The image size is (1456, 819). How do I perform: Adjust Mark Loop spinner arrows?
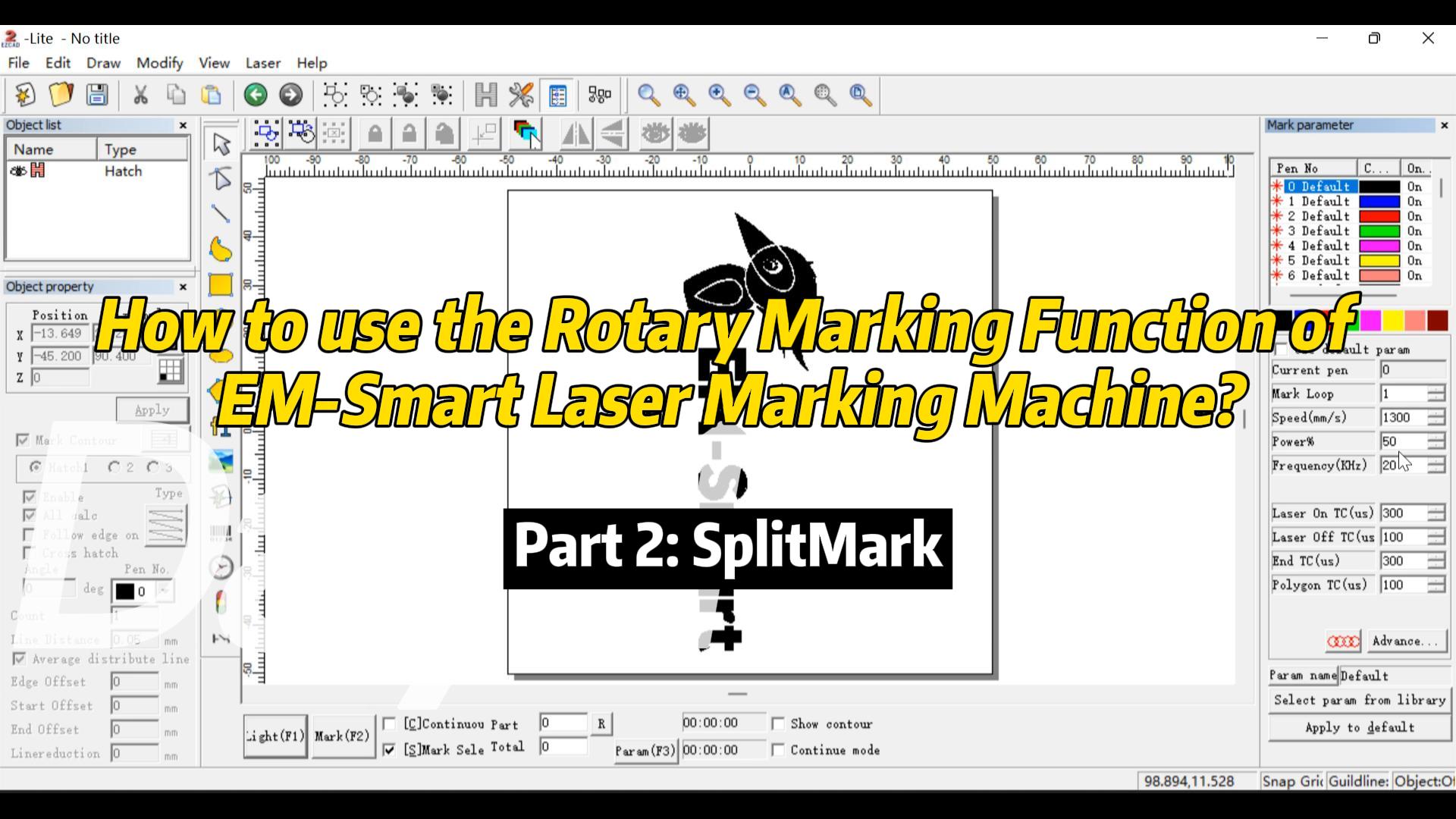click(x=1436, y=394)
